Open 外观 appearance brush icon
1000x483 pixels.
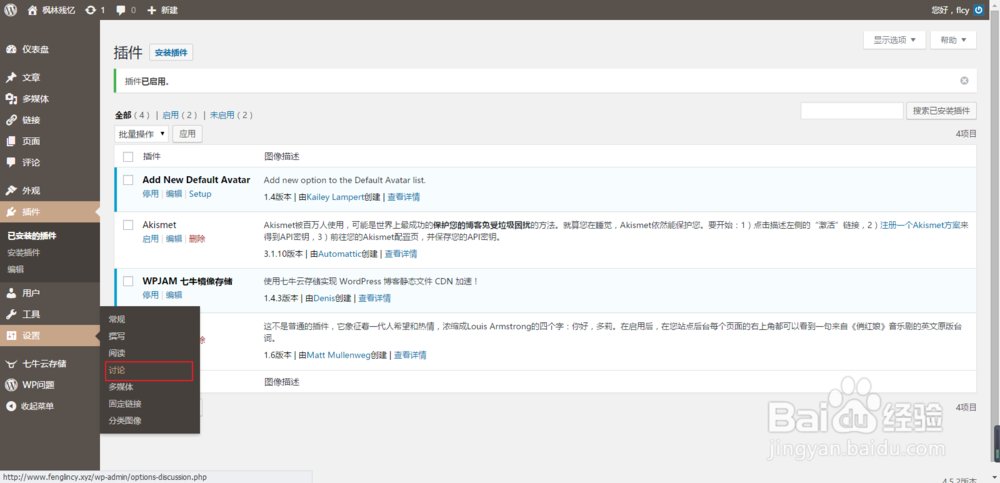[x=11, y=190]
